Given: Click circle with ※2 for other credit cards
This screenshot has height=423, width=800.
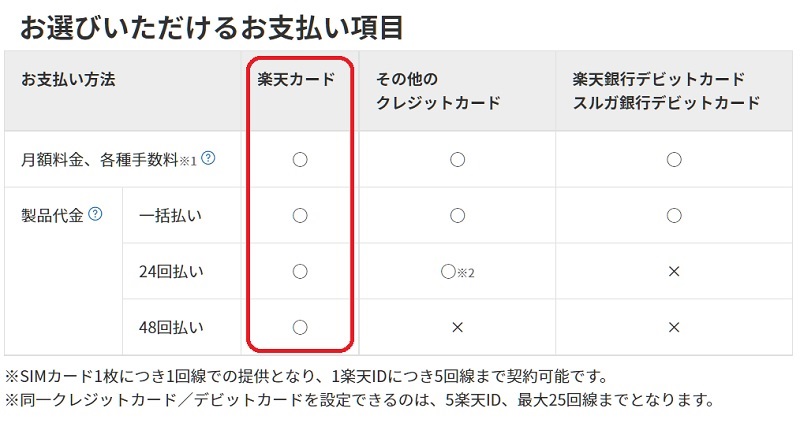Looking at the screenshot, I should coord(457,272).
